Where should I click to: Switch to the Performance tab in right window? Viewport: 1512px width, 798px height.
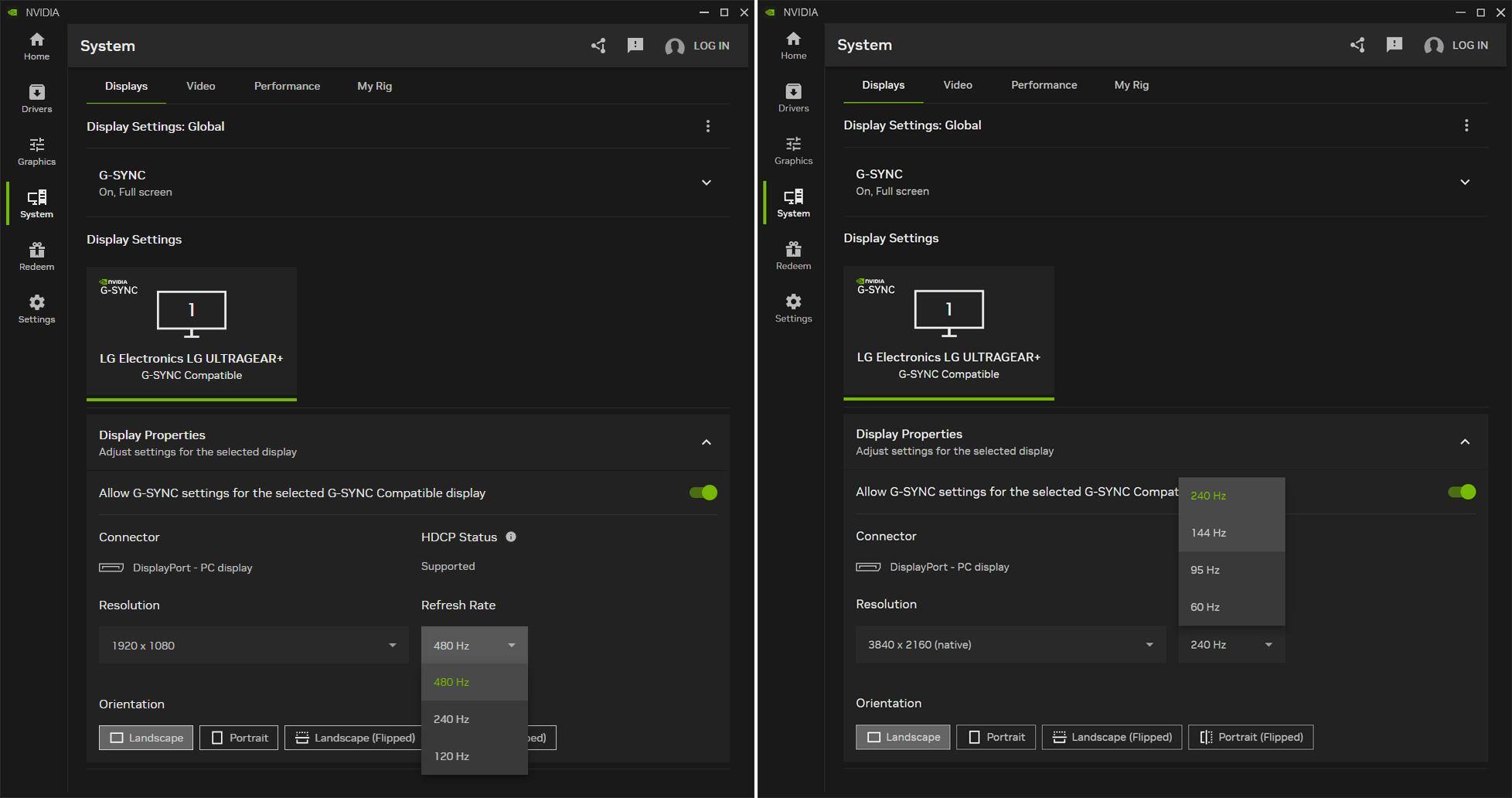tap(1044, 85)
